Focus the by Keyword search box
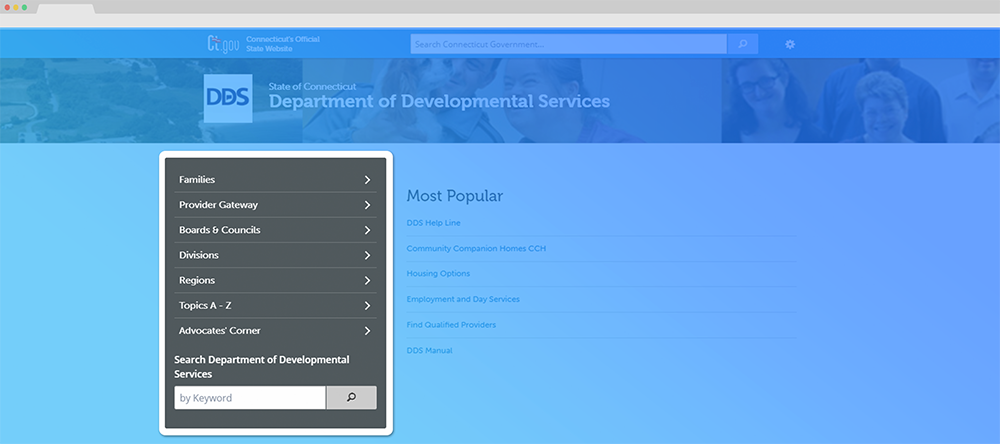This screenshot has width=1000, height=444. pyautogui.click(x=249, y=398)
